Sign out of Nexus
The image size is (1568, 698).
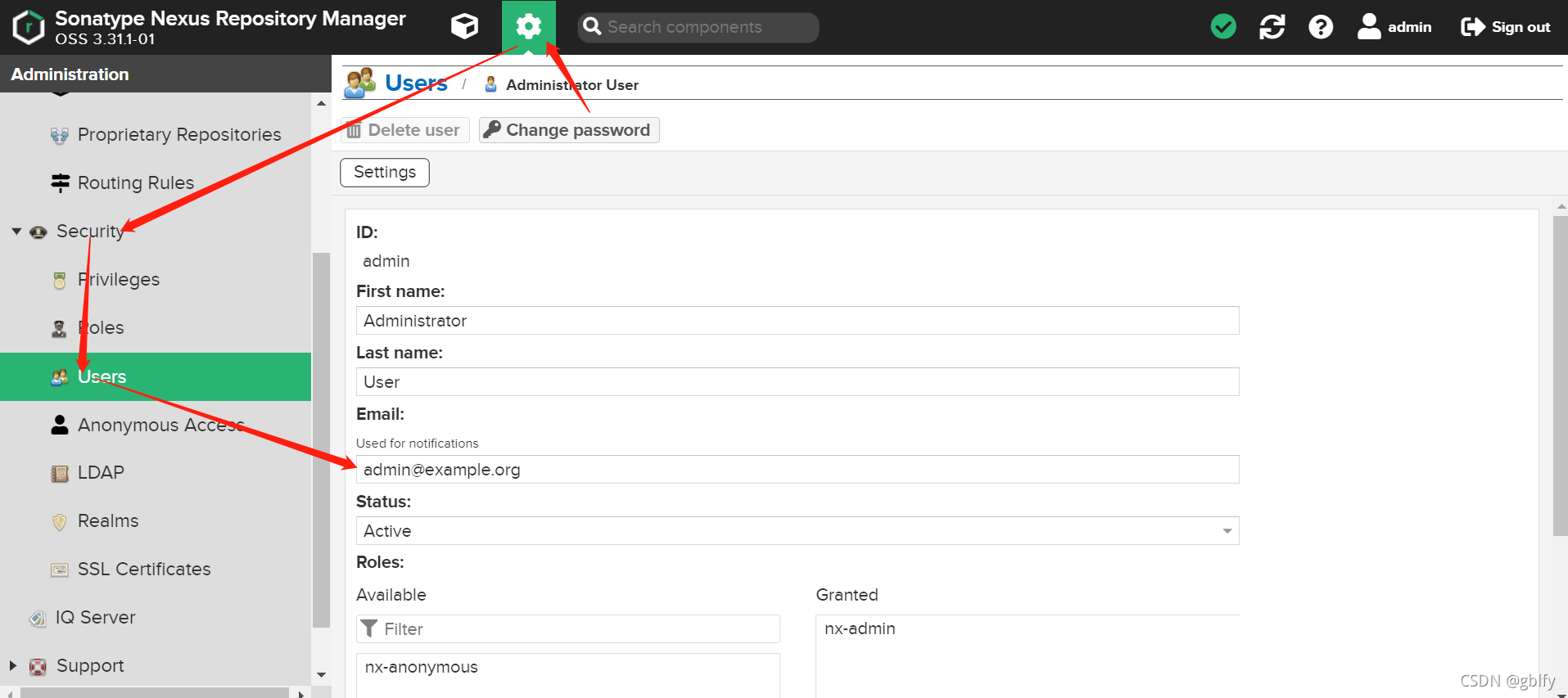(1506, 27)
